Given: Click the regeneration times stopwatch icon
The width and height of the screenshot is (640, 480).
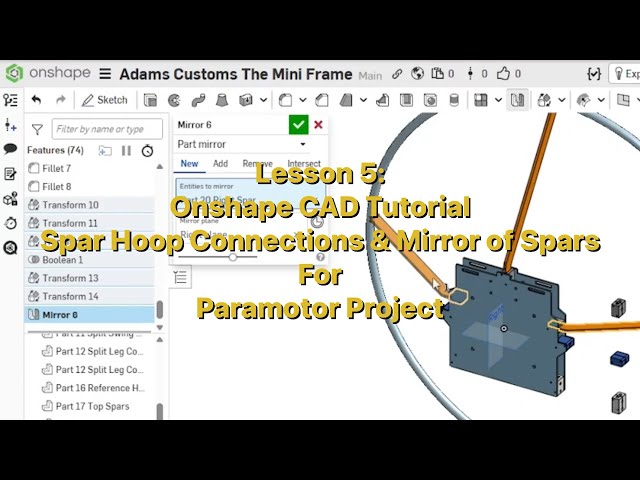Looking at the screenshot, I should click(x=147, y=151).
